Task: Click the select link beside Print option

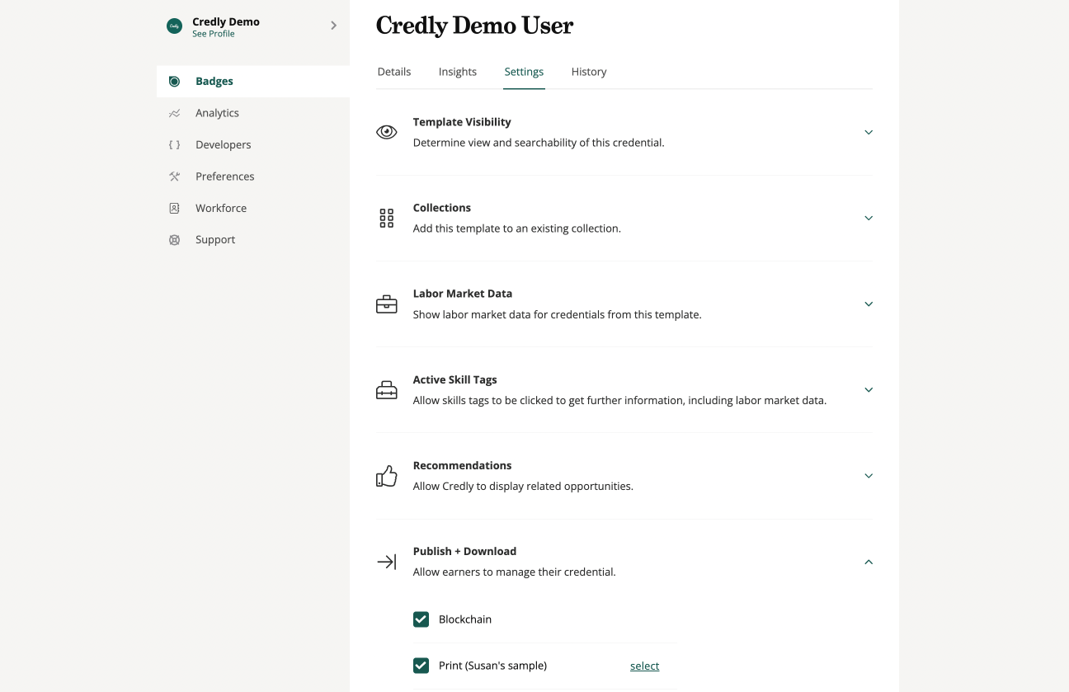Action: pyautogui.click(x=644, y=665)
